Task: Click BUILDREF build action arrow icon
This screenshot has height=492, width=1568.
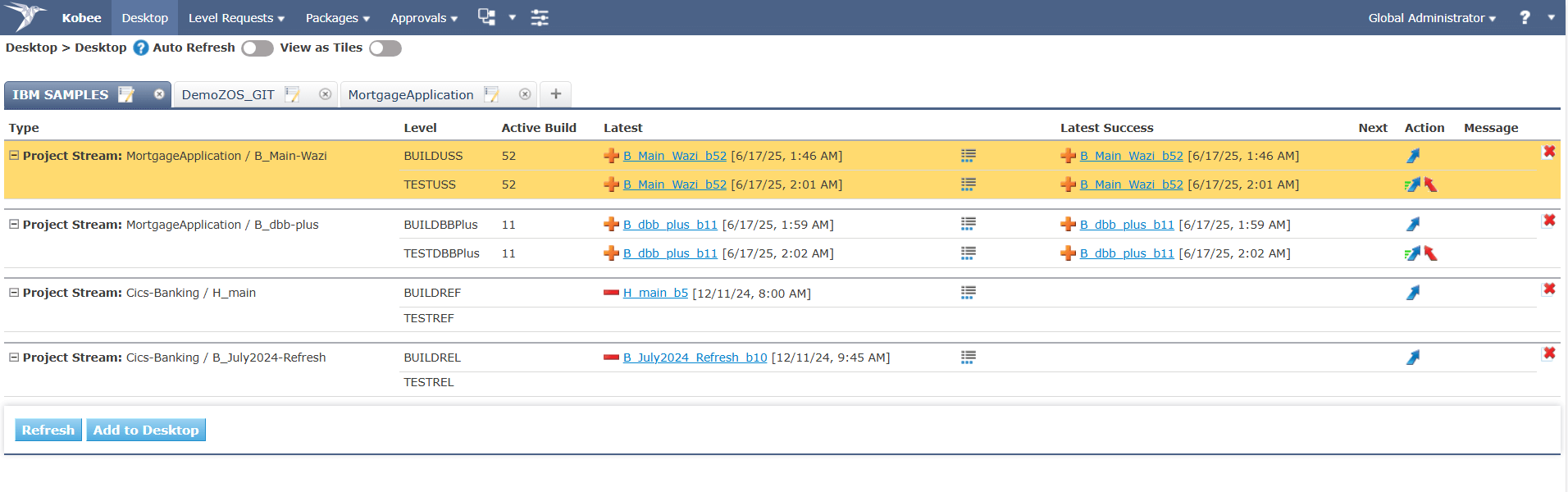Action: click(1413, 293)
